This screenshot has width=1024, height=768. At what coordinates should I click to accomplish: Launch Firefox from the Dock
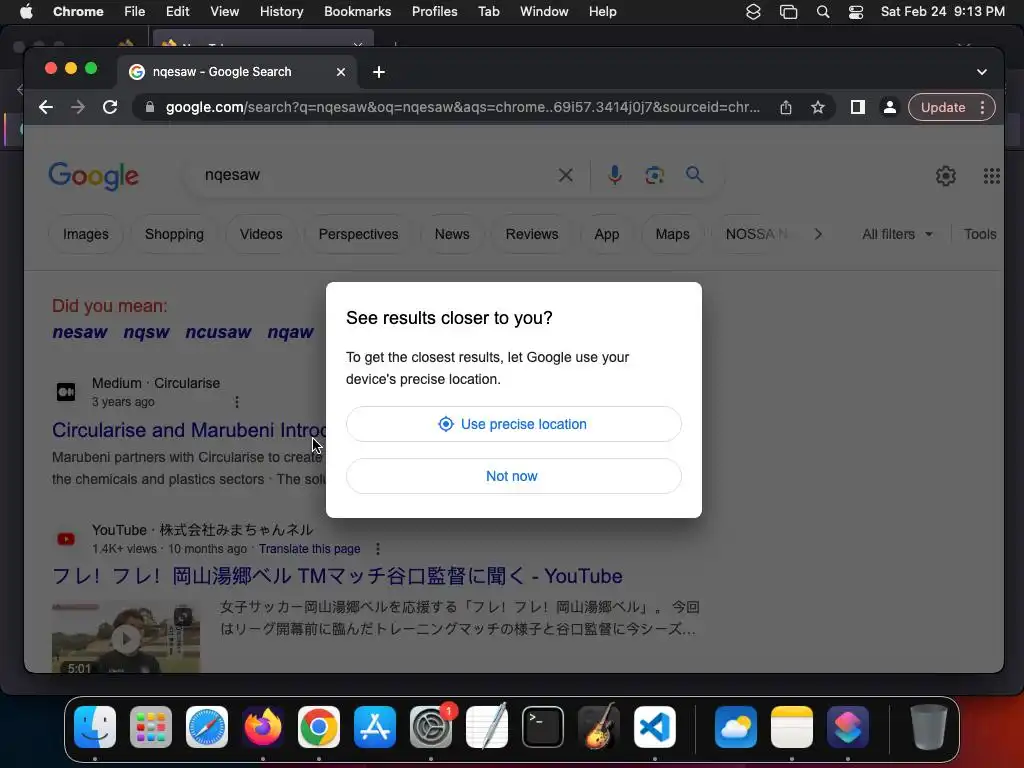263,727
